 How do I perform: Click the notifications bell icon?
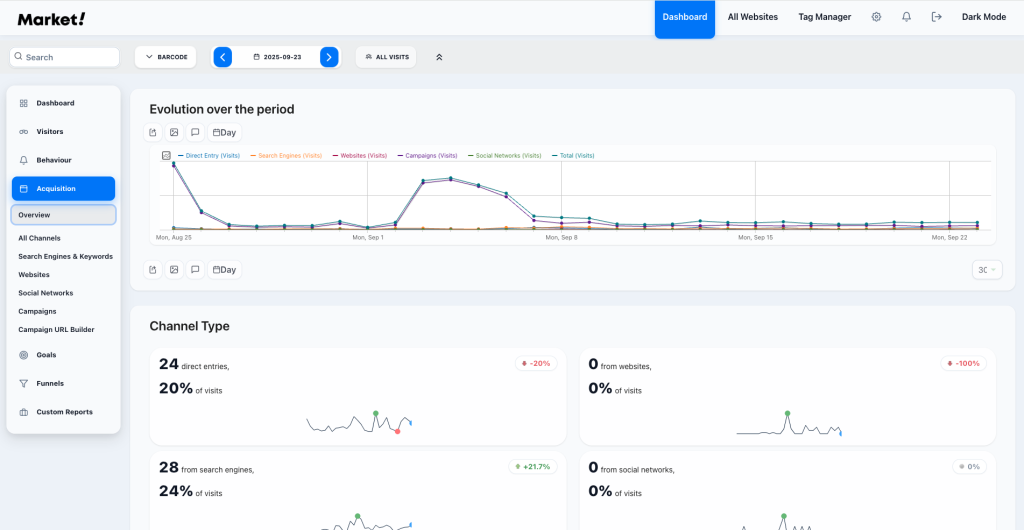click(x=906, y=17)
